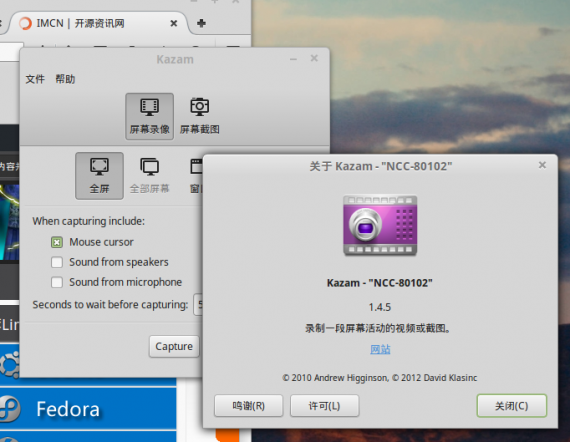Enable Sound from microphone checkbox
This screenshot has height=442, width=570.
point(57,282)
